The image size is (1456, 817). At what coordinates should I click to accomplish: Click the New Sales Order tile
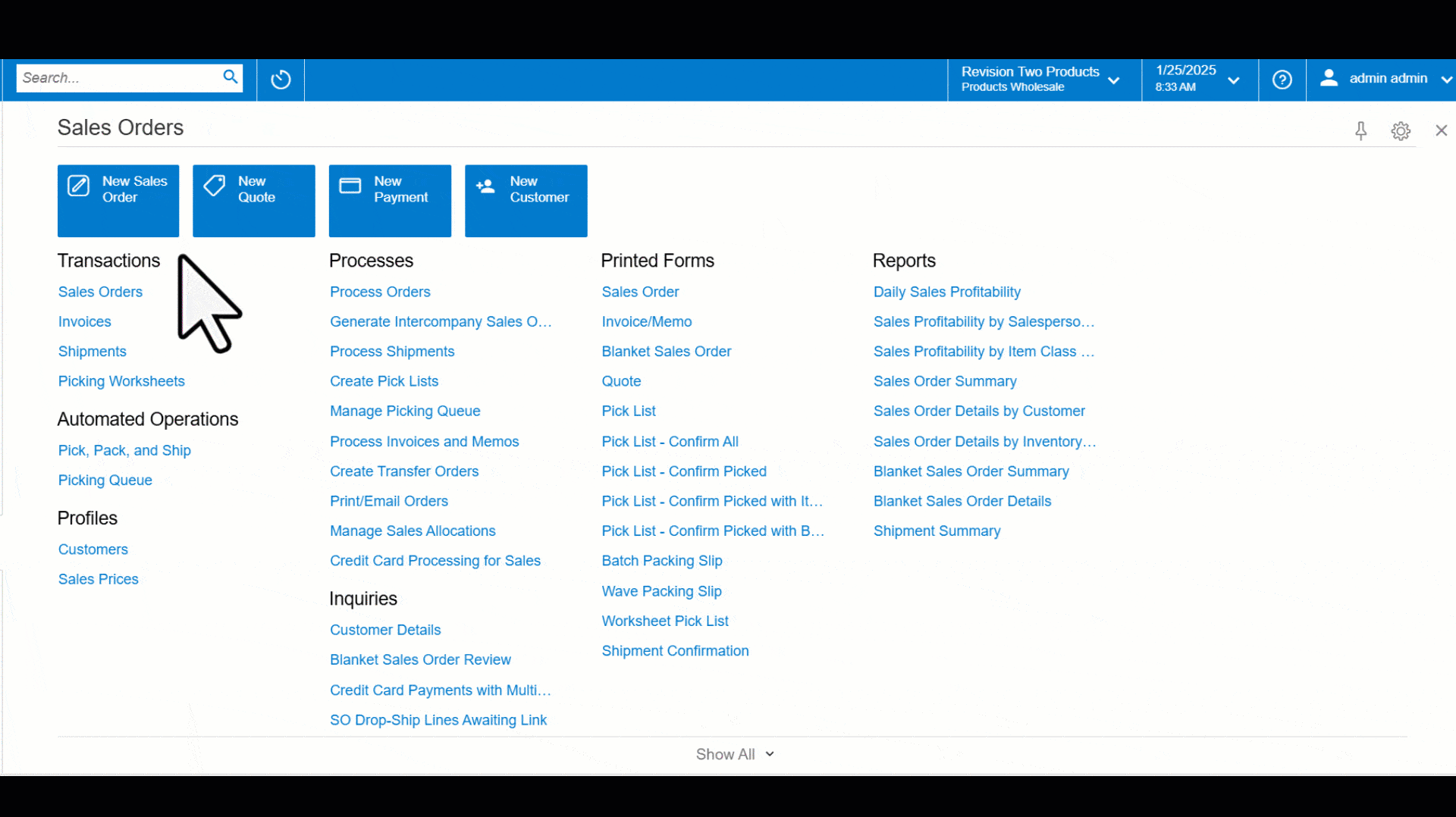point(118,201)
